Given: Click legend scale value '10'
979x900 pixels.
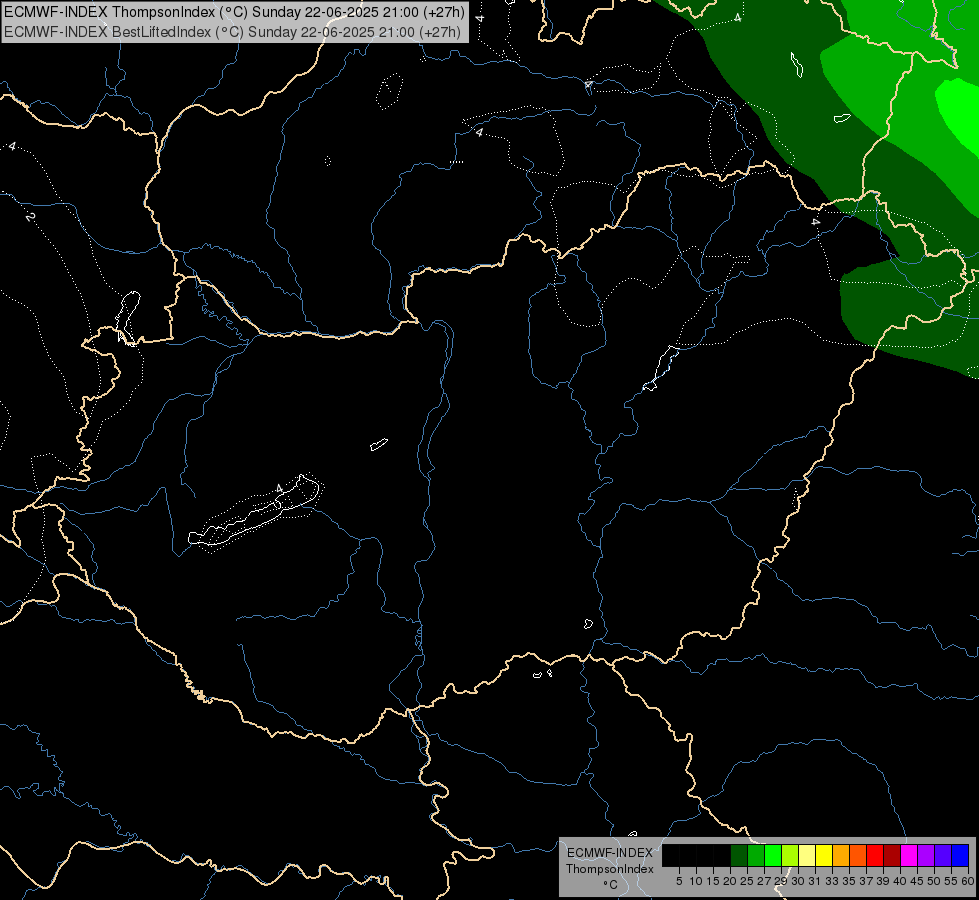Looking at the screenshot, I should click(696, 881).
